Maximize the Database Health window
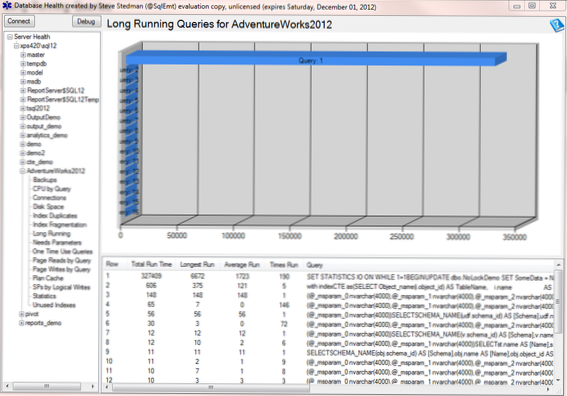 click(532, 6)
